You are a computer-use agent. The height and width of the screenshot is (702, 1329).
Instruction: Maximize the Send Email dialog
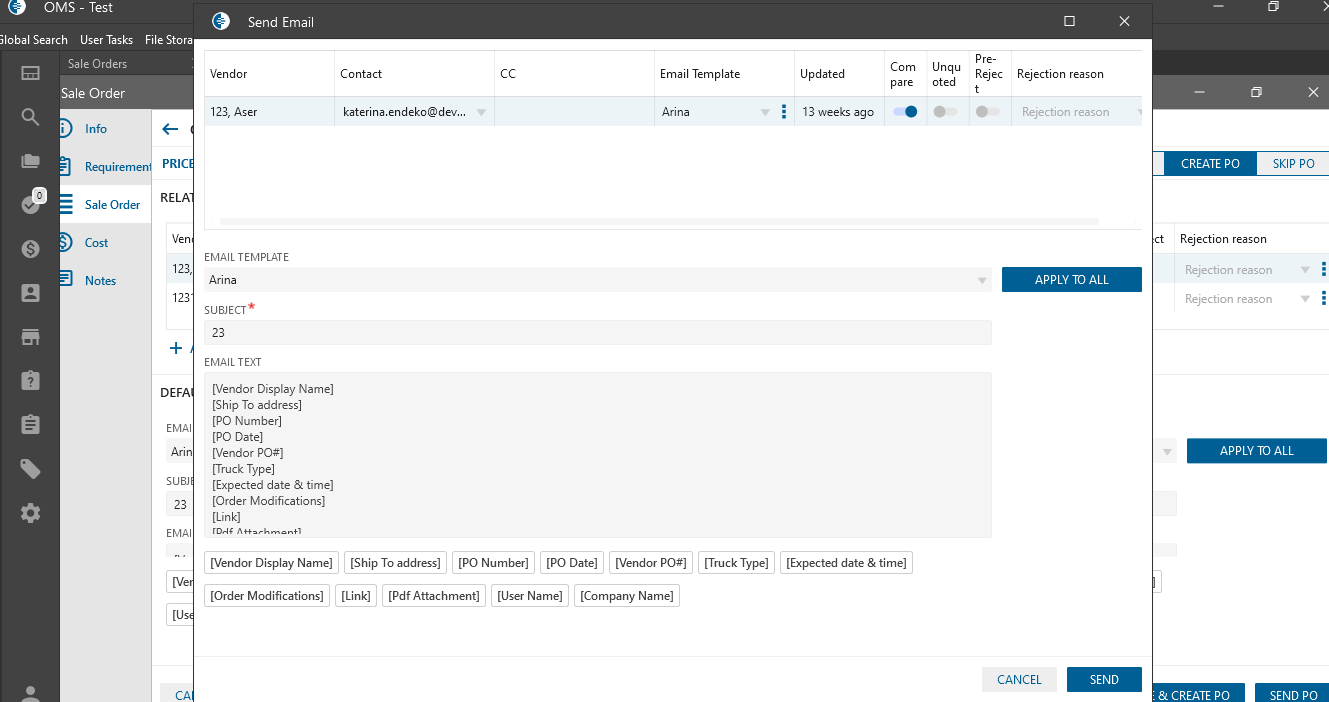(1069, 21)
